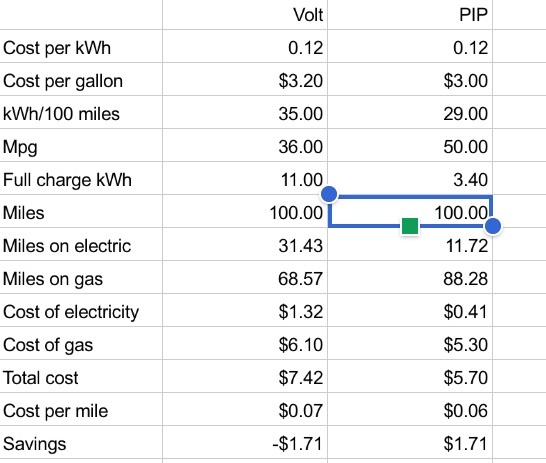The width and height of the screenshot is (546, 463).
Task: Select the green square fill handle
Action: tap(410, 226)
